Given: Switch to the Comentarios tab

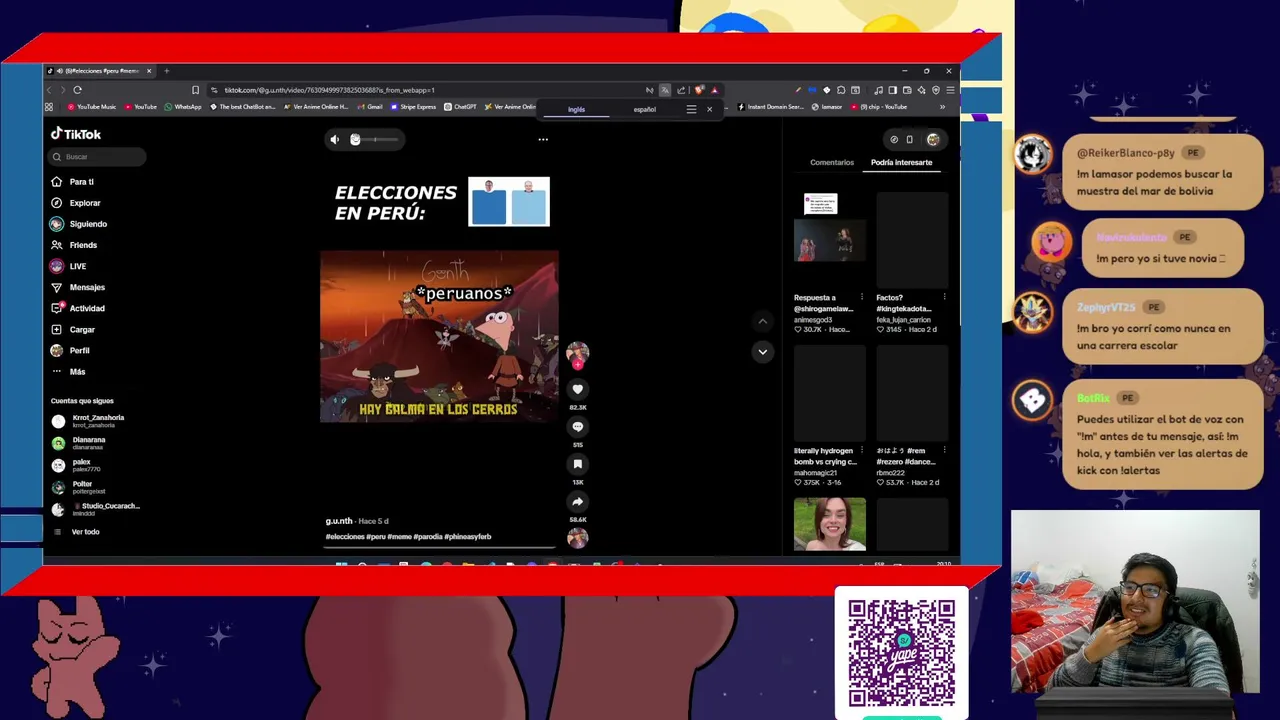Looking at the screenshot, I should (x=832, y=162).
